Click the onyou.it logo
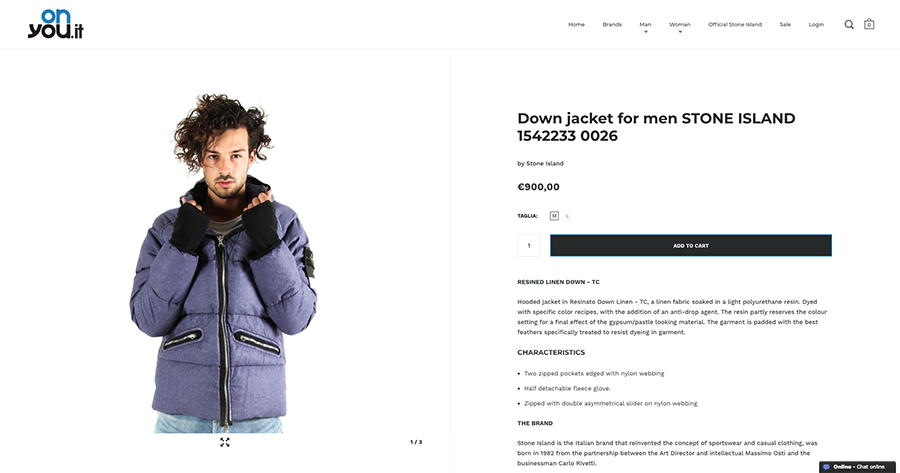The height and width of the screenshot is (473, 900). [56, 24]
